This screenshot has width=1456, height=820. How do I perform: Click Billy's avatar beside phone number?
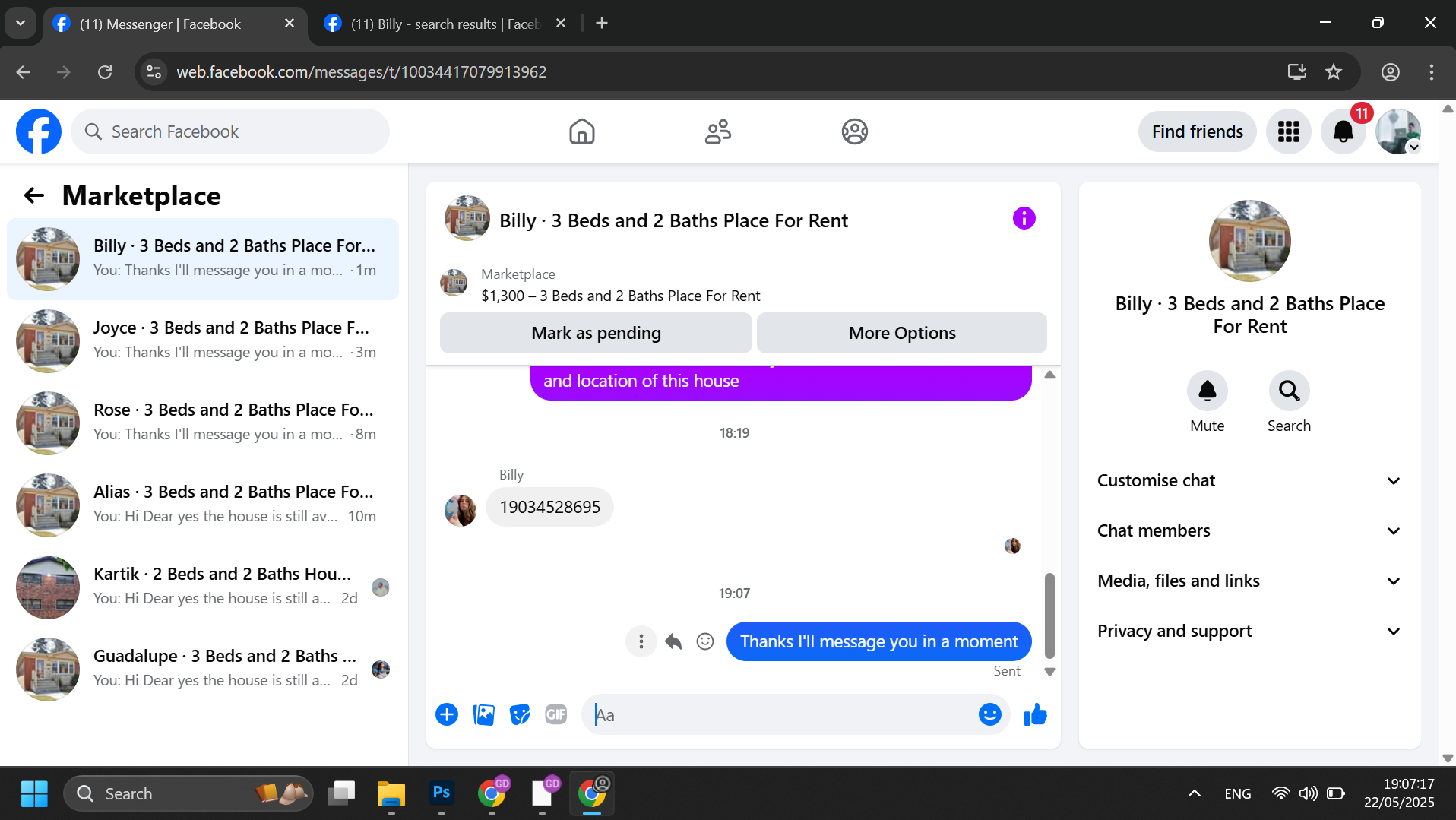pyautogui.click(x=460, y=510)
